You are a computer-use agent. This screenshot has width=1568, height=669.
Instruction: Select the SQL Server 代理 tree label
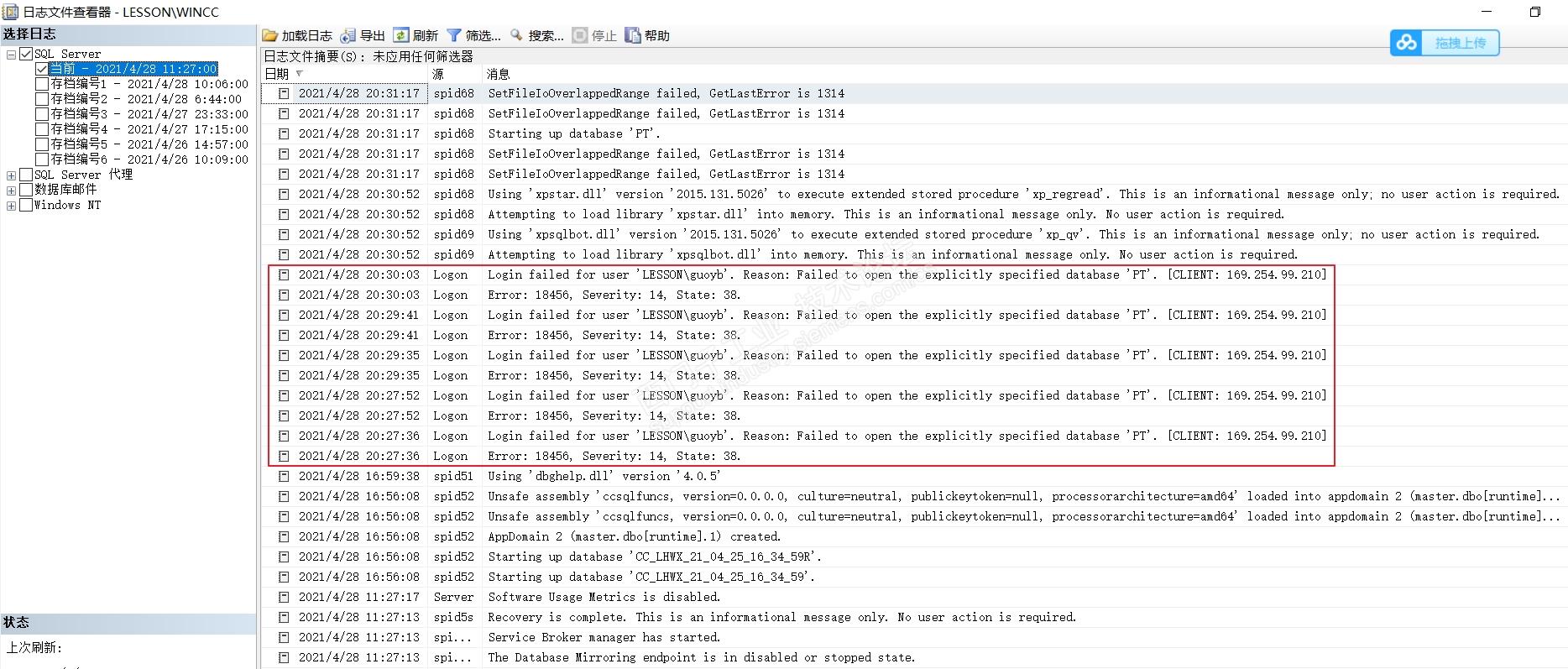[x=83, y=175]
